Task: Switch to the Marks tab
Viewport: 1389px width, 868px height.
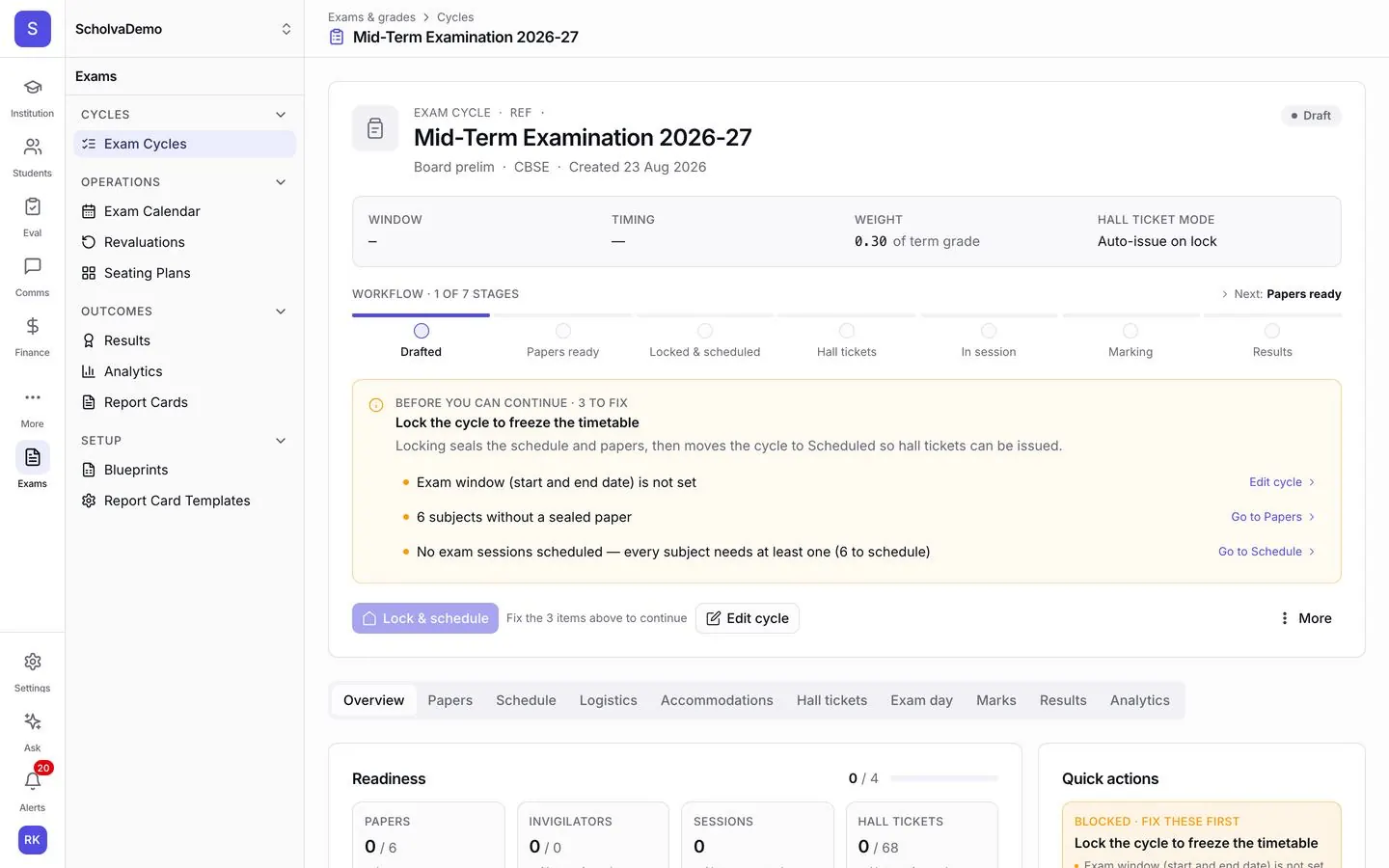Action: tap(996, 700)
